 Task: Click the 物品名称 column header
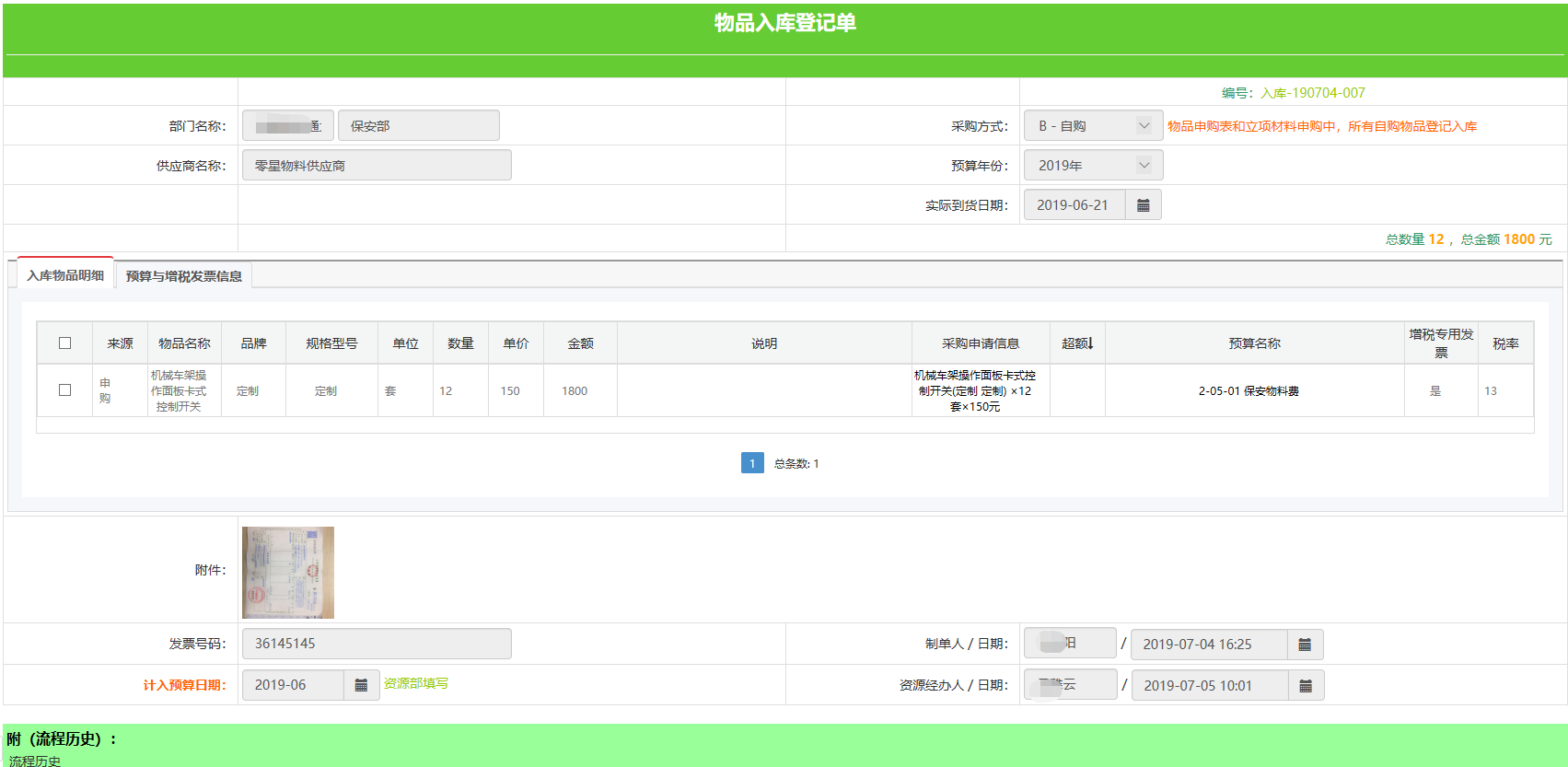[x=184, y=343]
